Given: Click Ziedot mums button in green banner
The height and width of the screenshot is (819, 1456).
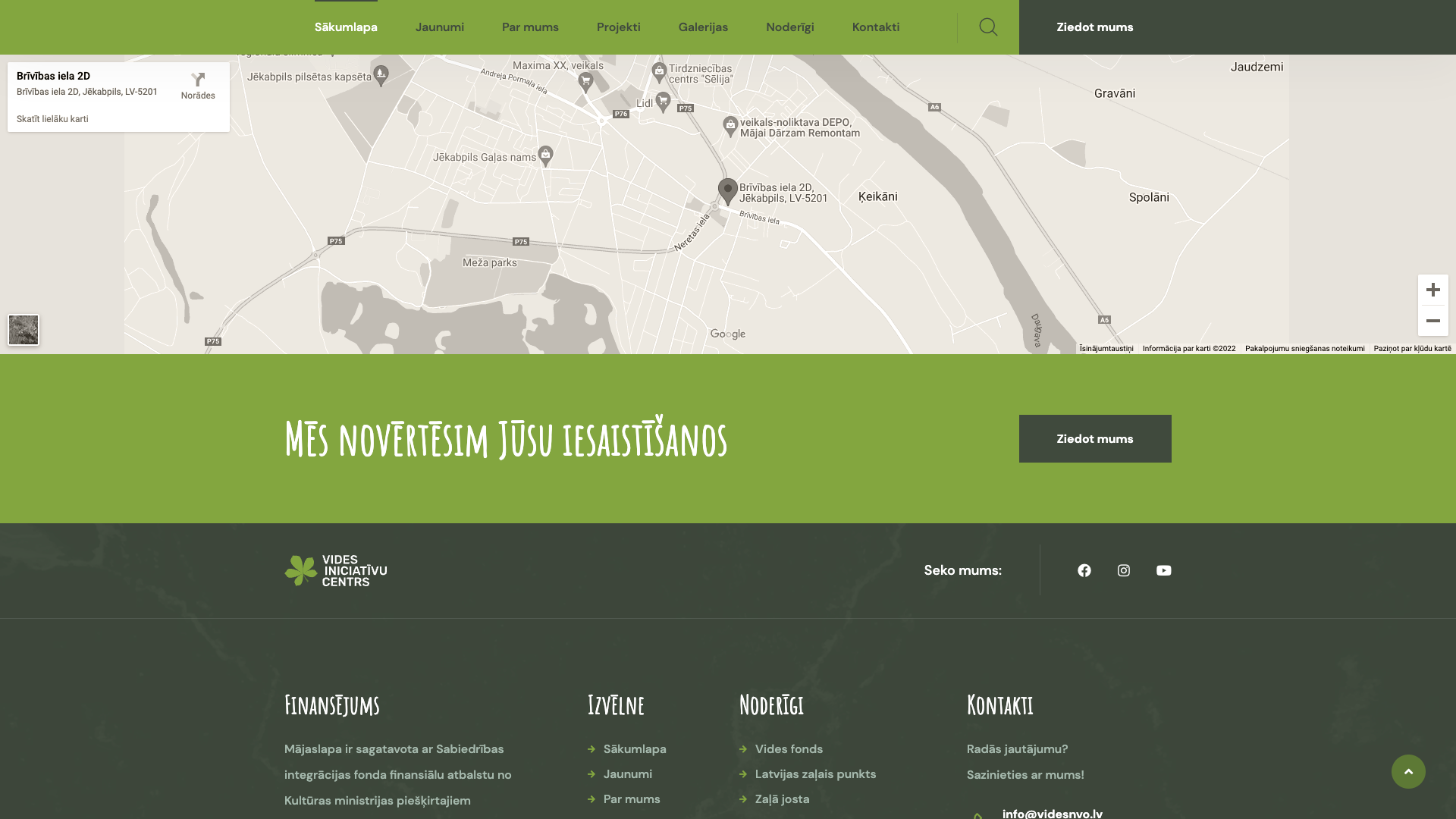Looking at the screenshot, I should (x=1094, y=438).
